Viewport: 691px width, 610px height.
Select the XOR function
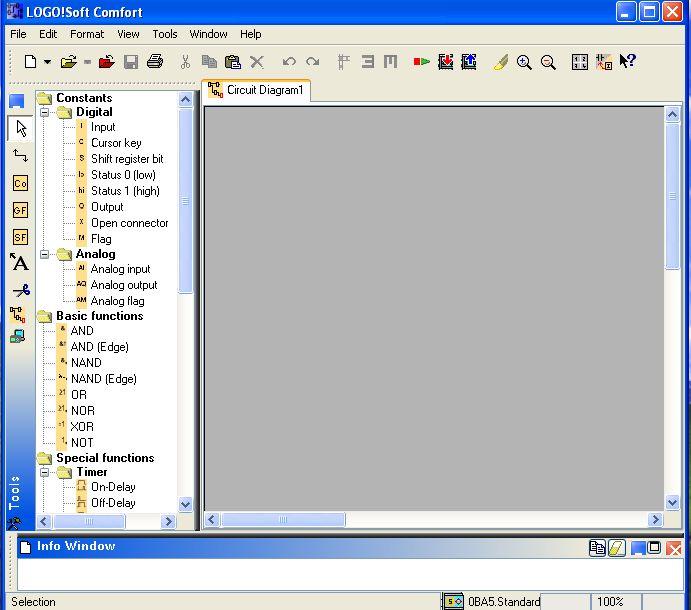pyautogui.click(x=82, y=427)
